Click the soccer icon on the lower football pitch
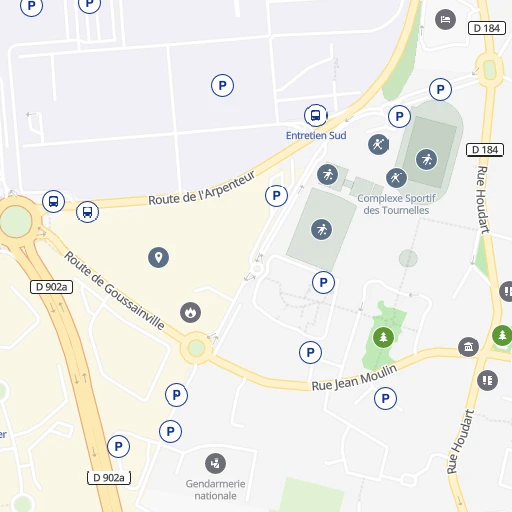512x512 pixels. click(321, 229)
